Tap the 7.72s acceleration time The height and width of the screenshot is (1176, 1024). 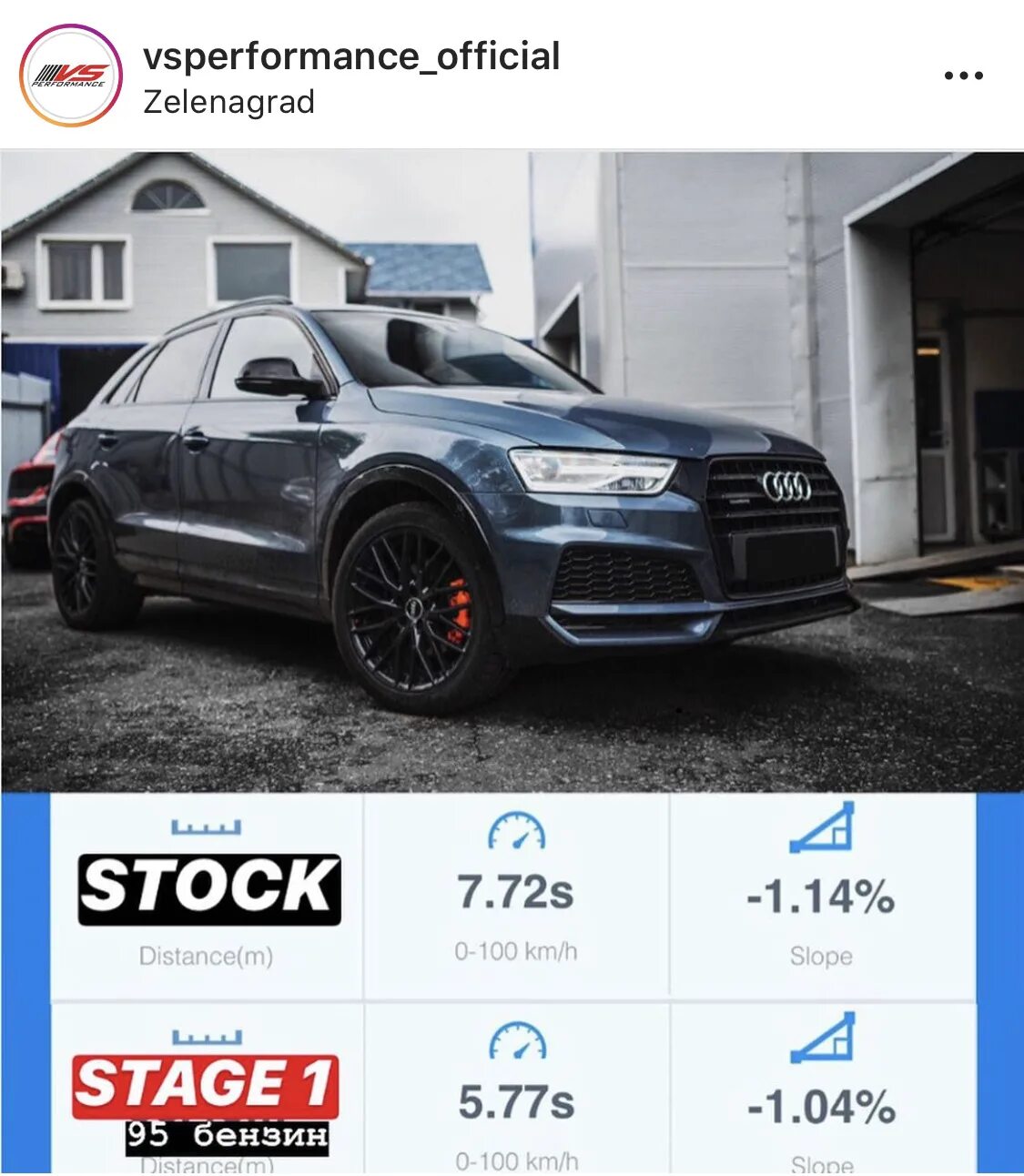click(516, 893)
